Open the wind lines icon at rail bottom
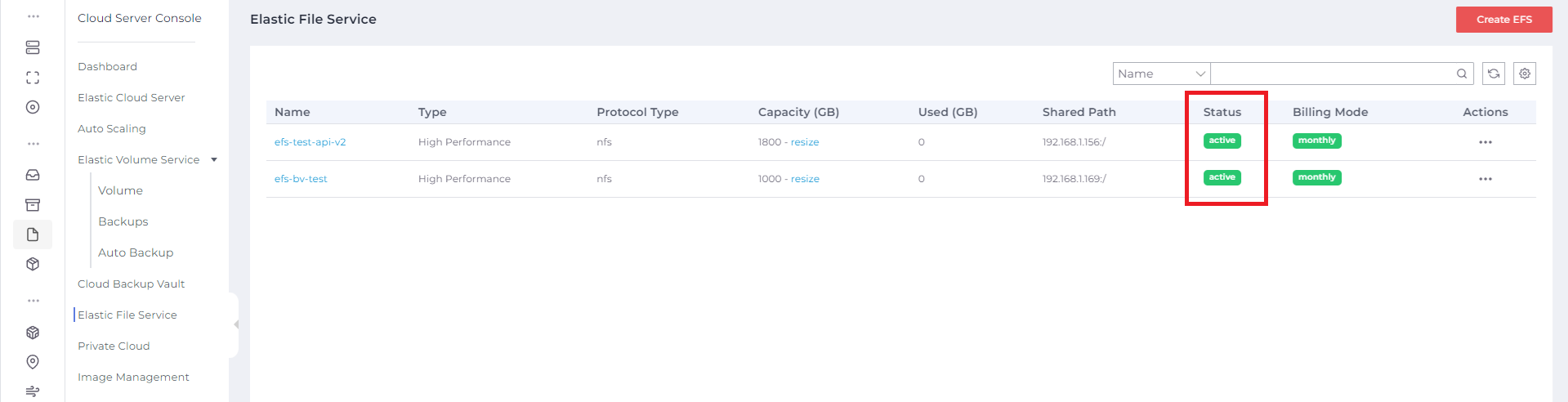 coord(33,391)
